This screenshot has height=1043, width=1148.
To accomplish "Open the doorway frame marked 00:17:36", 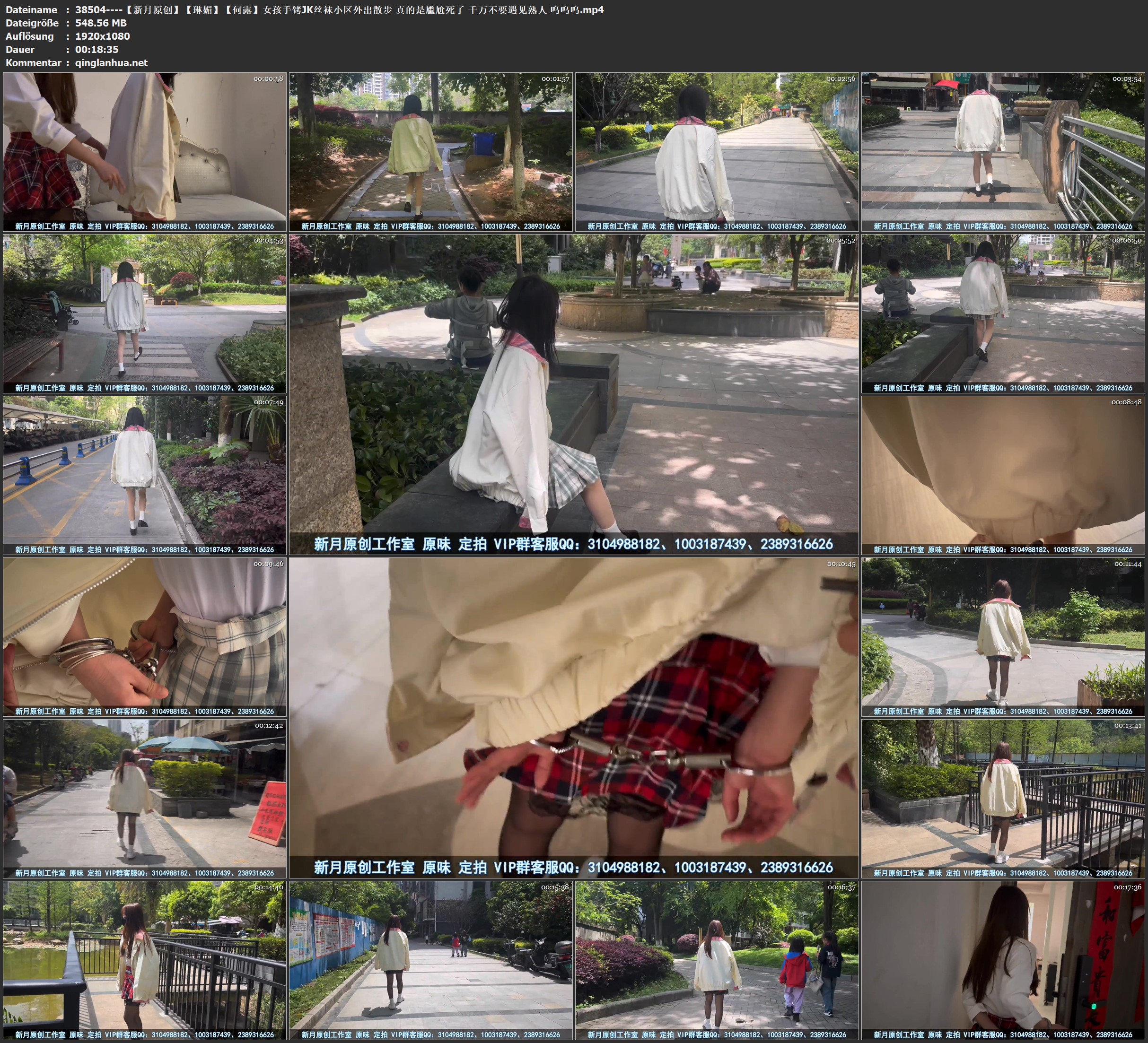I will coord(1003,960).
